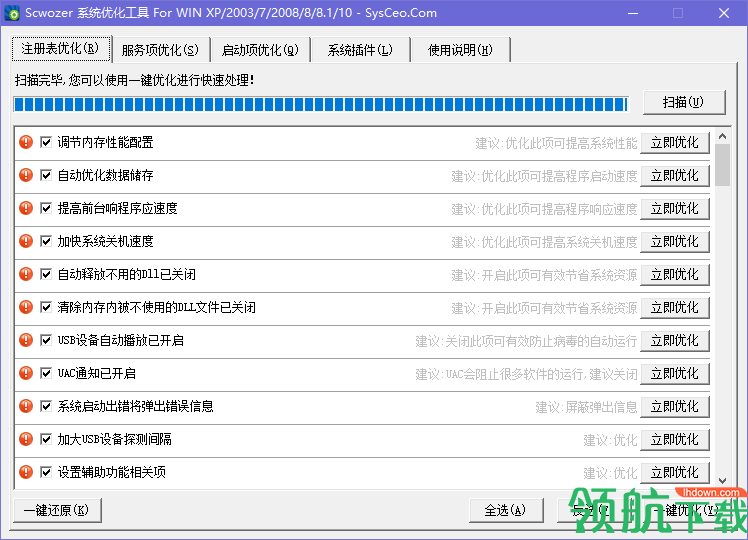This screenshot has height=540, width=748.
Task: Click warning icon beside USB设备自动播放已开启
Action: [26, 340]
